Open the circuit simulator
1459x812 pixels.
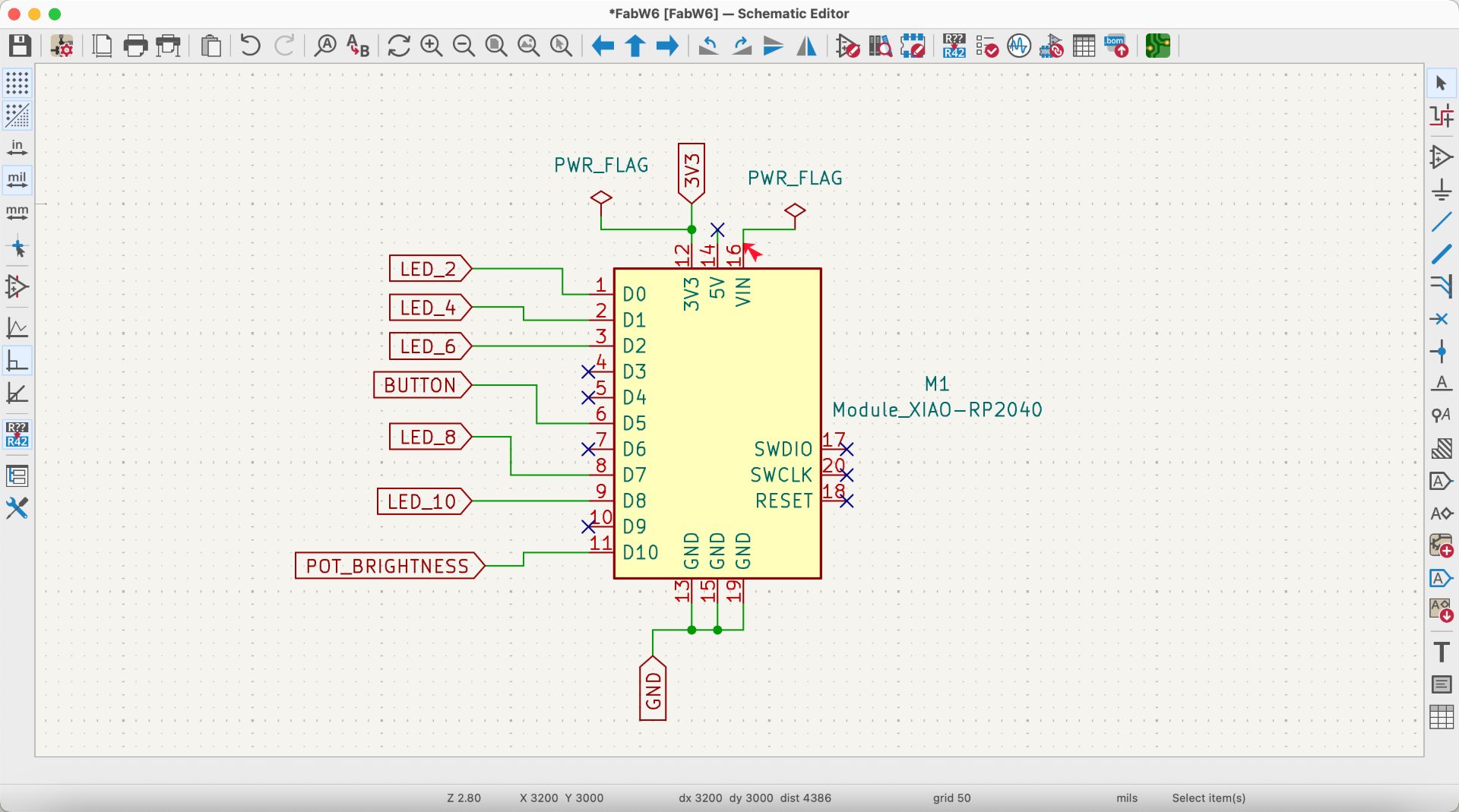click(x=1019, y=46)
